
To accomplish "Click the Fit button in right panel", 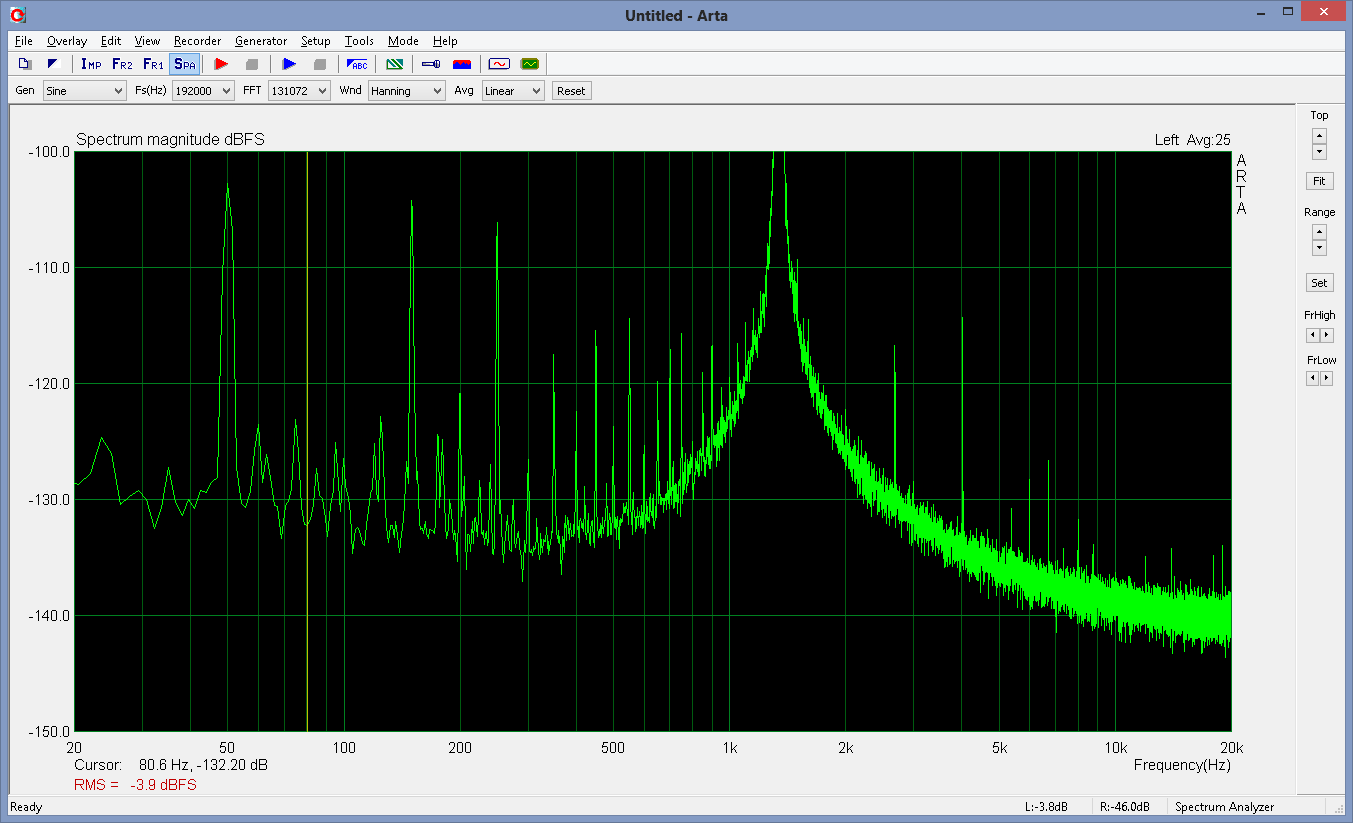I will (1319, 181).
